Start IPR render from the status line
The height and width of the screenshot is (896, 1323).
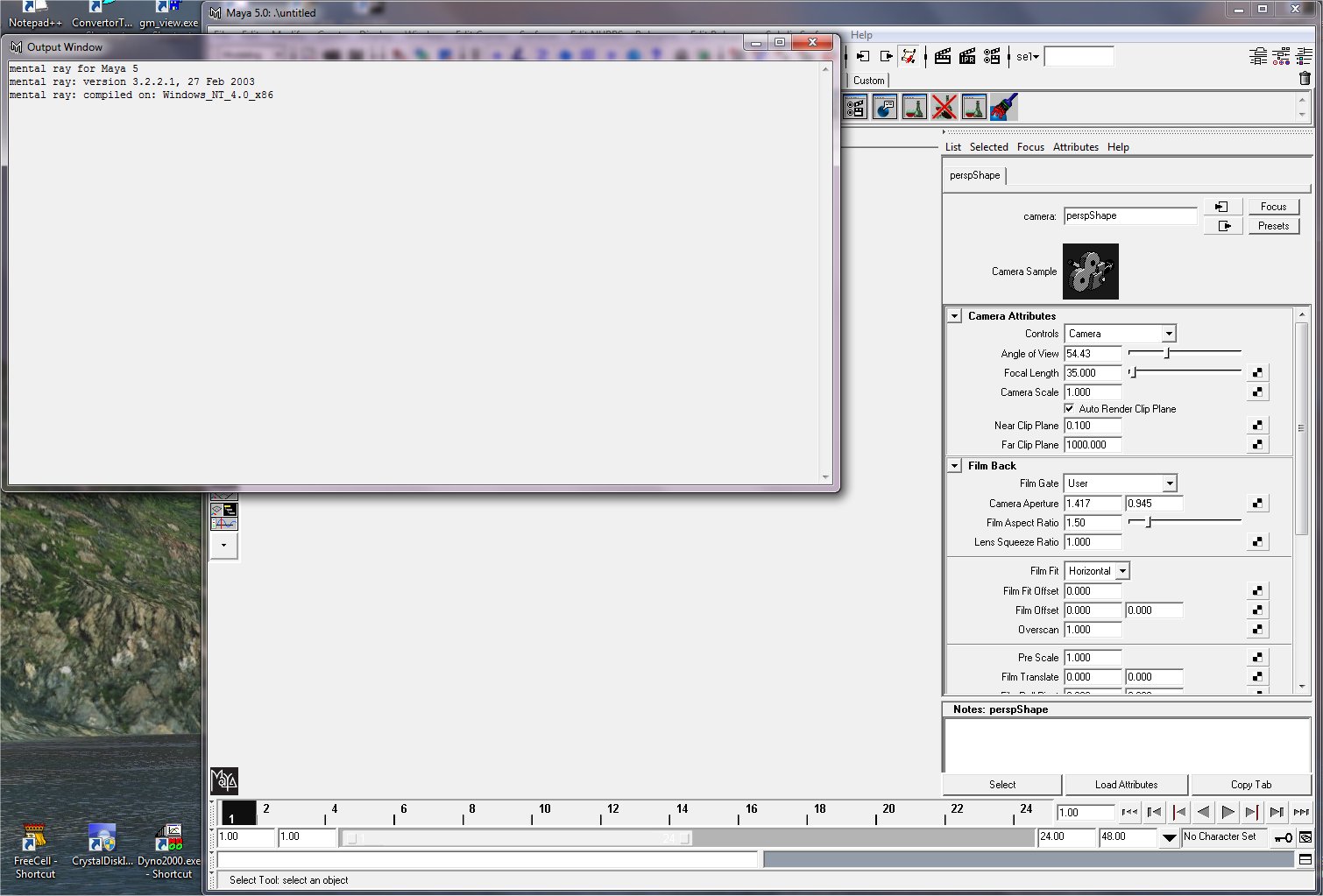coord(967,56)
